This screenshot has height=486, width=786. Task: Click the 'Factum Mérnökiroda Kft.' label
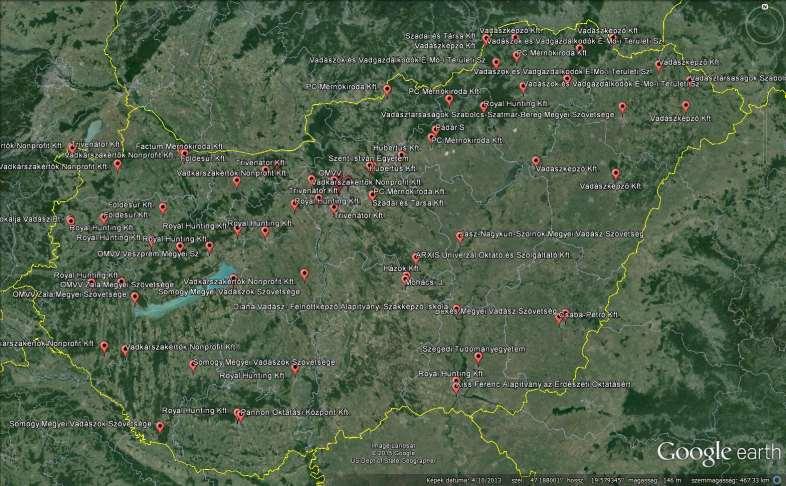(x=179, y=146)
